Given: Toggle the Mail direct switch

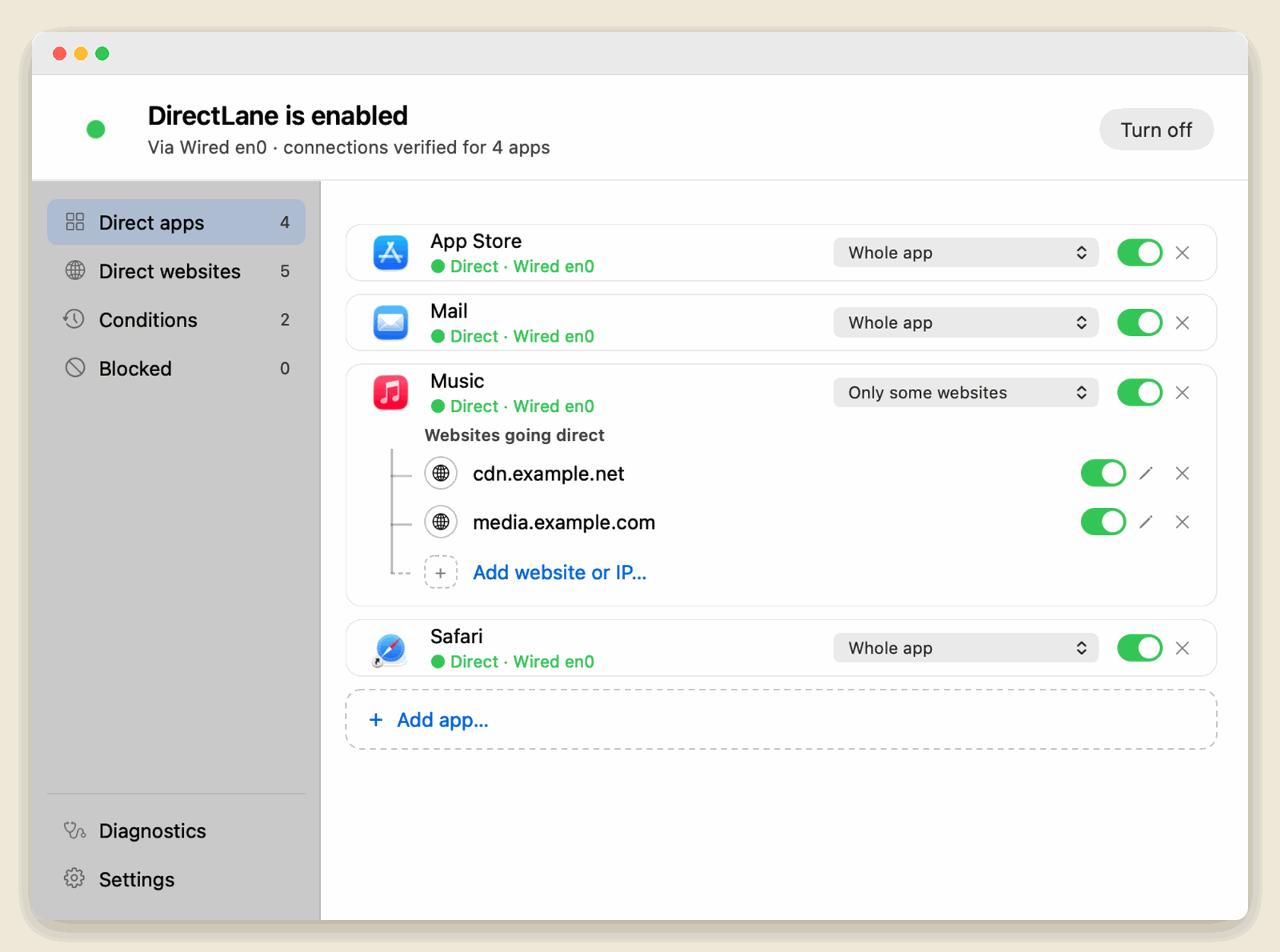Looking at the screenshot, I should 1139,322.
